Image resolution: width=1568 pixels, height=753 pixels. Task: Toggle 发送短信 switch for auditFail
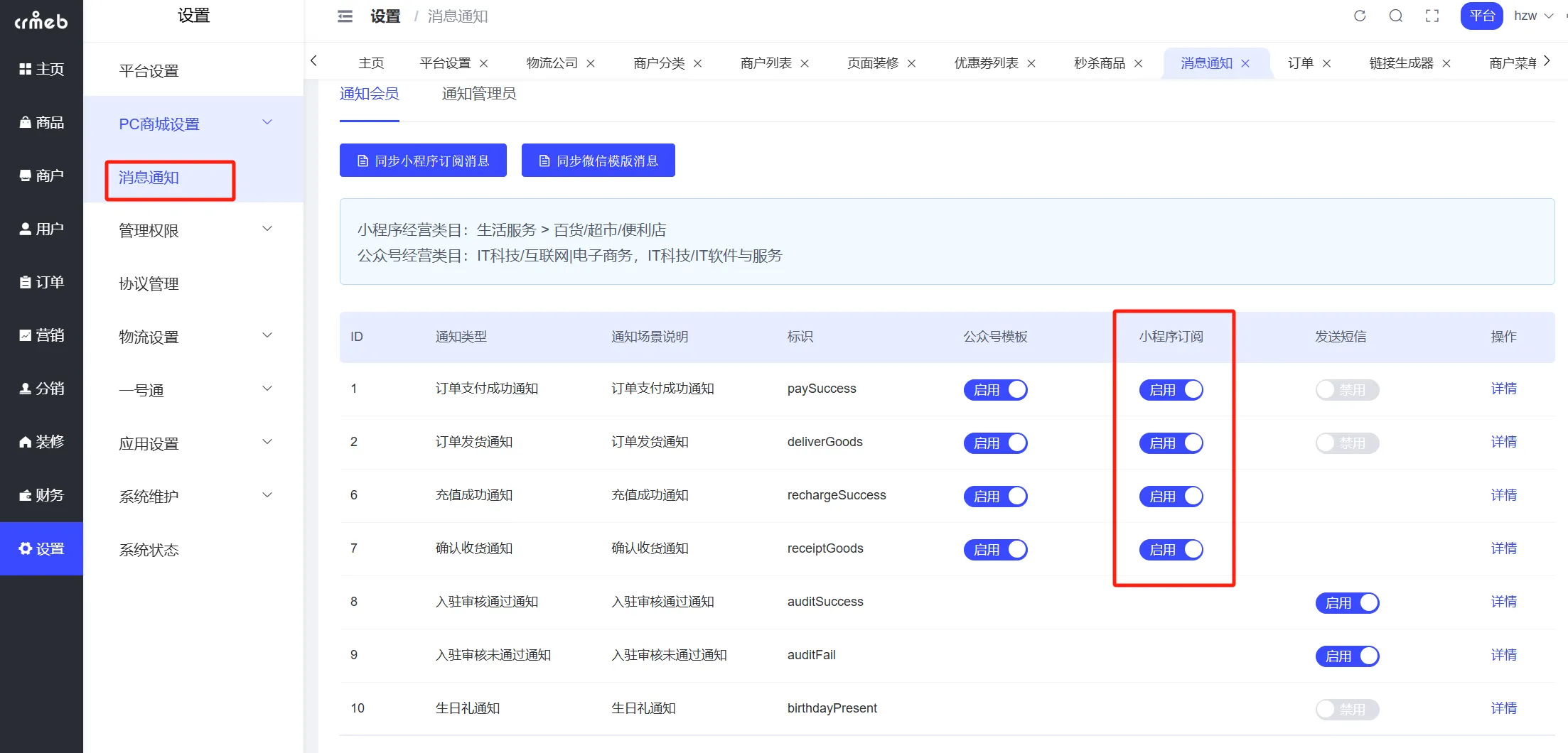[x=1347, y=656]
